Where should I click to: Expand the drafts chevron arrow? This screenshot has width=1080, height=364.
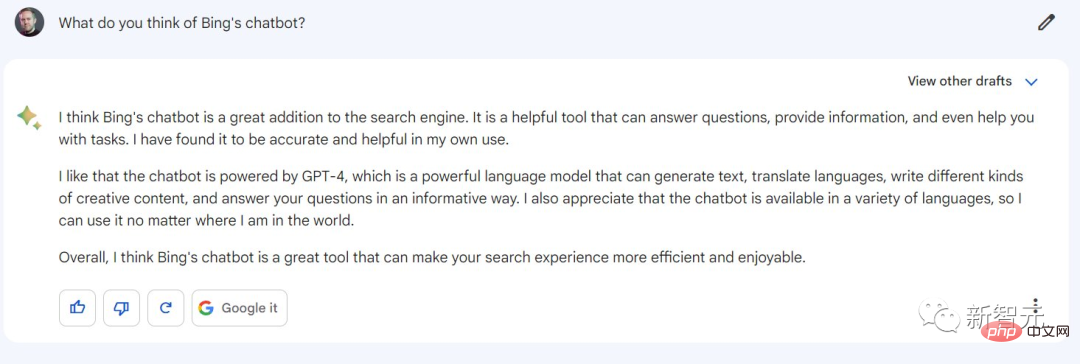[1031, 81]
